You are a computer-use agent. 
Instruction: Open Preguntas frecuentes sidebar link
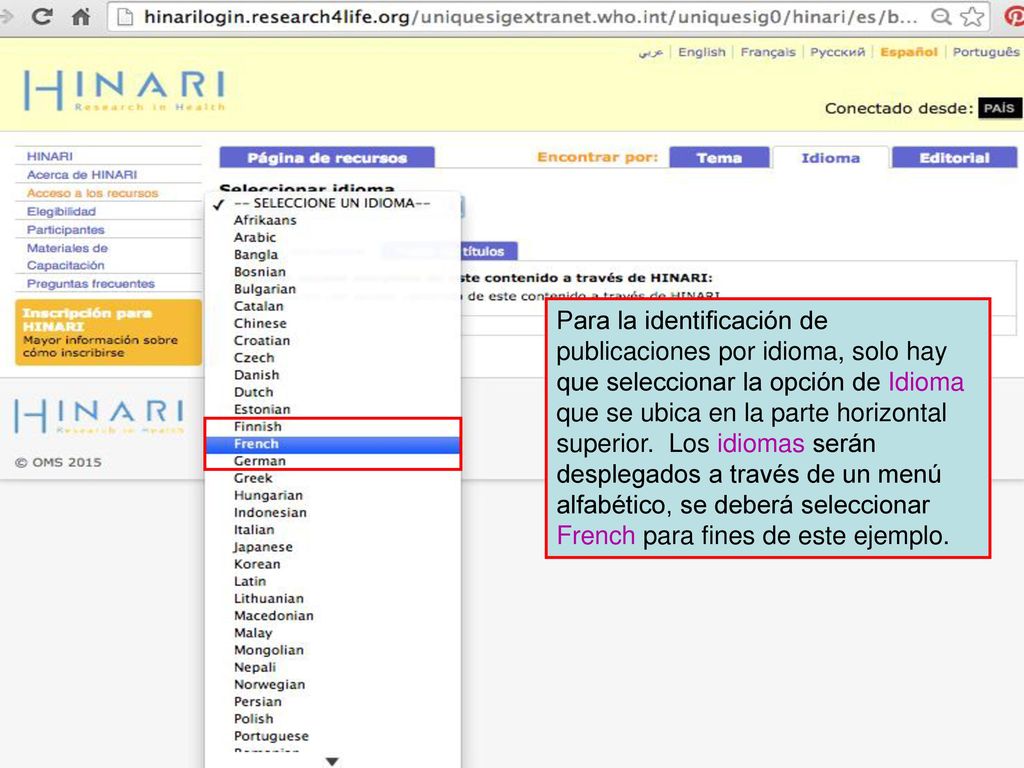click(x=91, y=283)
